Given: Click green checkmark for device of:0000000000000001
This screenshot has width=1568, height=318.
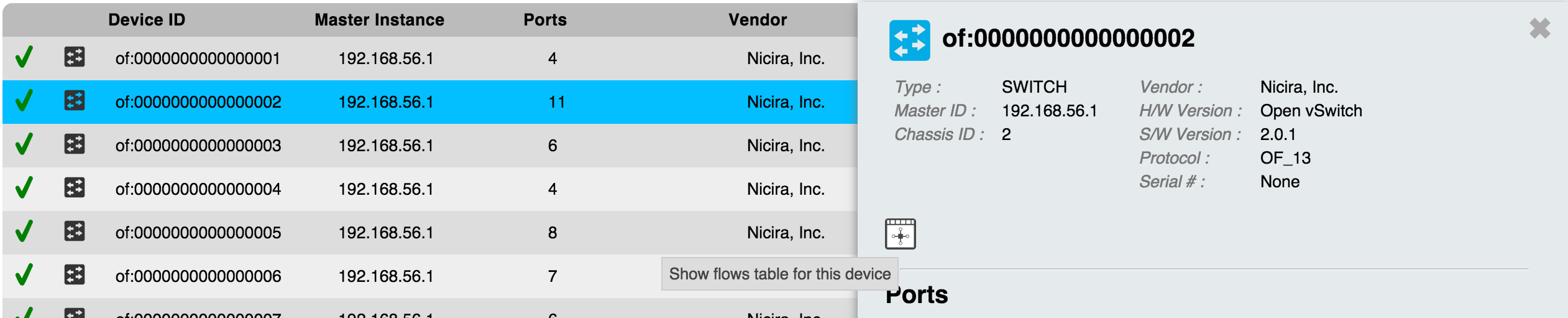Looking at the screenshot, I should (x=24, y=57).
